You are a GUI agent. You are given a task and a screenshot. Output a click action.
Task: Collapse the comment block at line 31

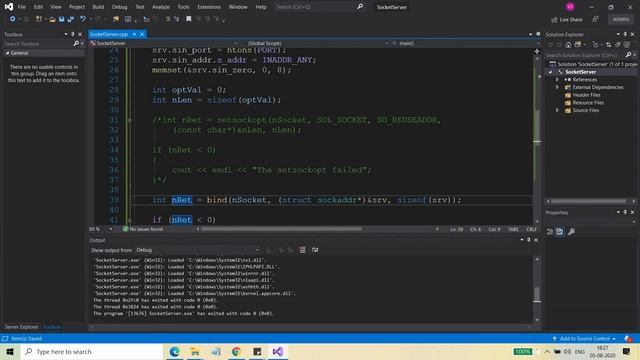[x=129, y=120]
